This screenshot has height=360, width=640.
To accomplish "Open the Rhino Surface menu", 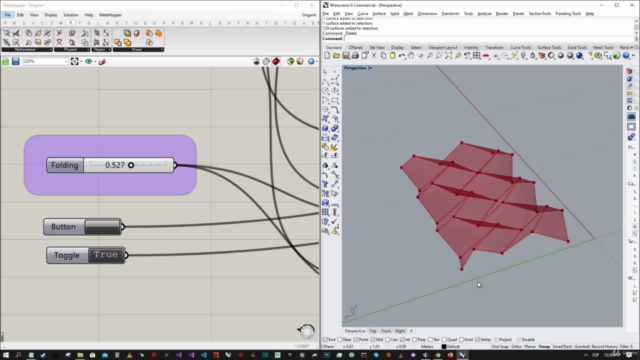I will coord(379,14).
